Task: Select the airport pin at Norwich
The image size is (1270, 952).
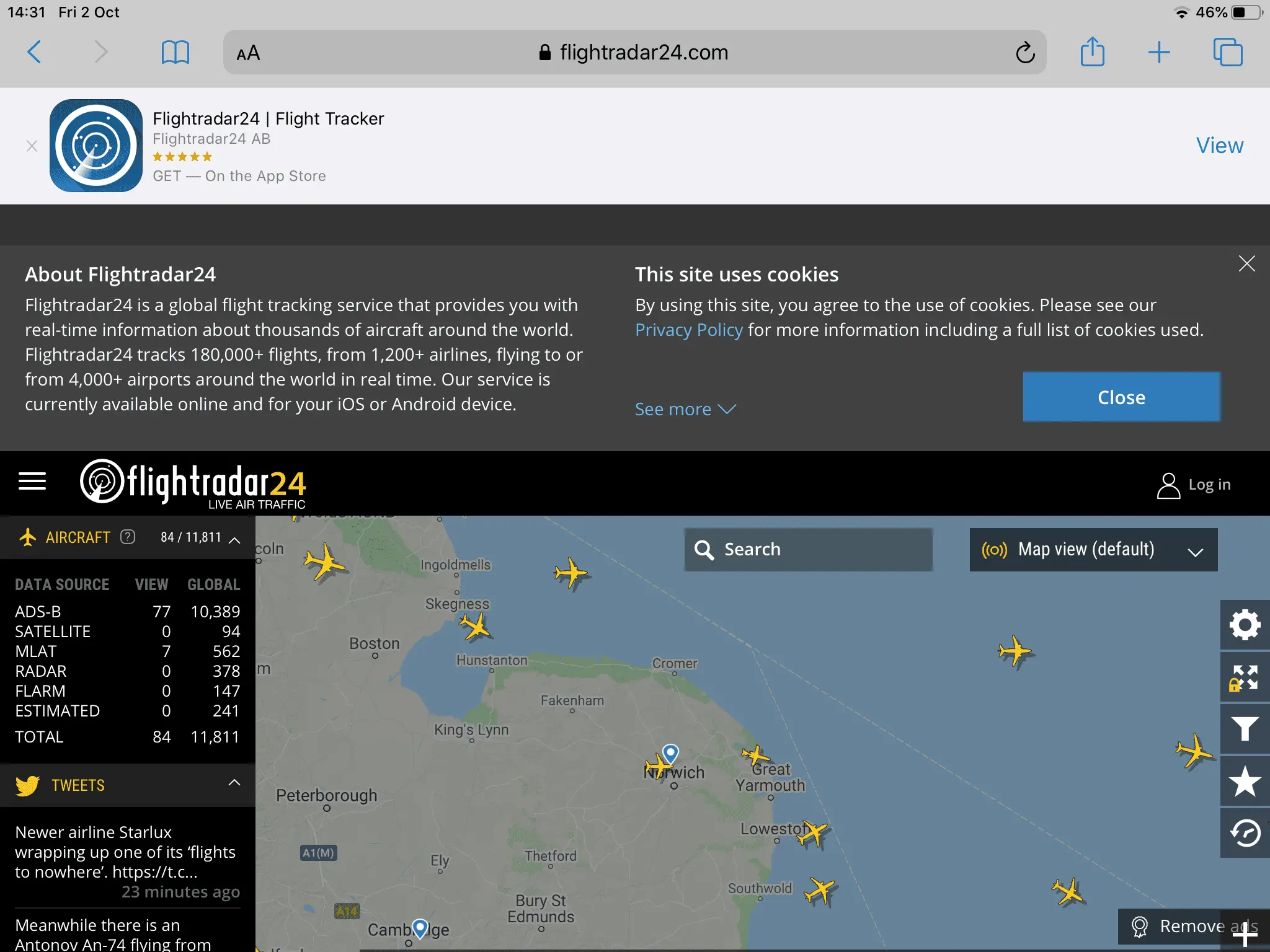Action: point(670,753)
